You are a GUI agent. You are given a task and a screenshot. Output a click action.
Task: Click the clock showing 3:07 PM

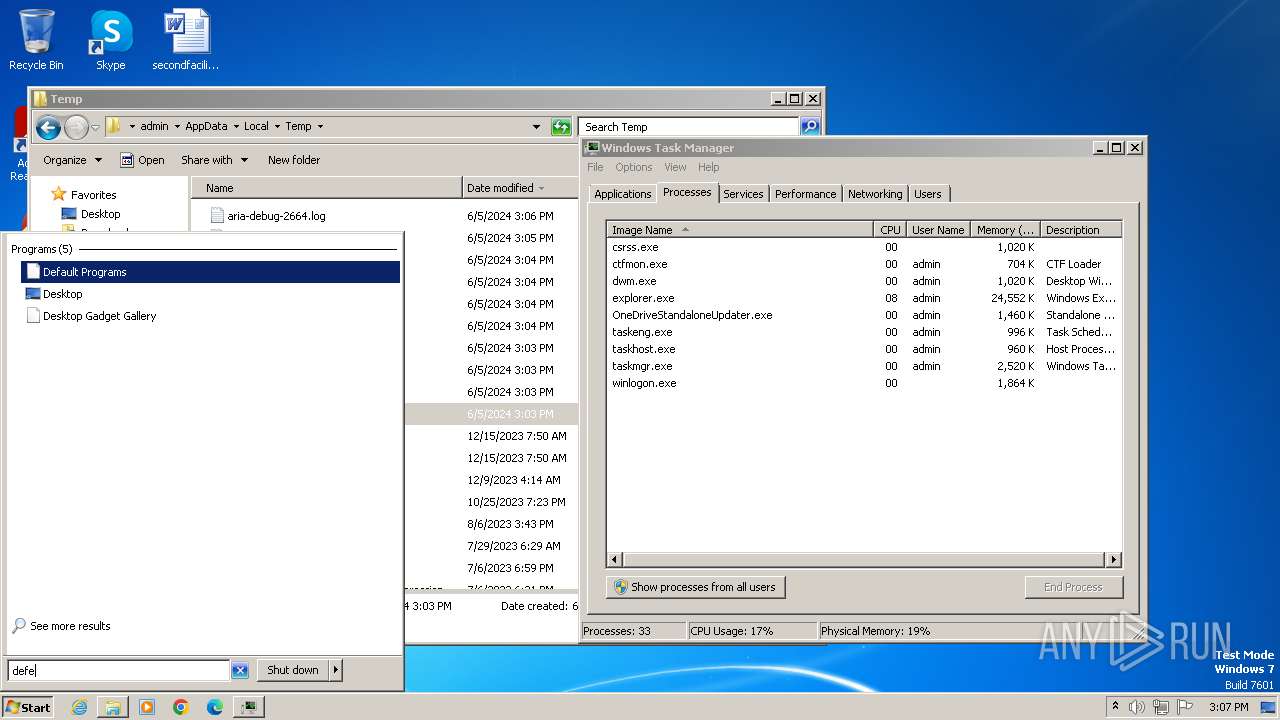pyautogui.click(x=1228, y=707)
